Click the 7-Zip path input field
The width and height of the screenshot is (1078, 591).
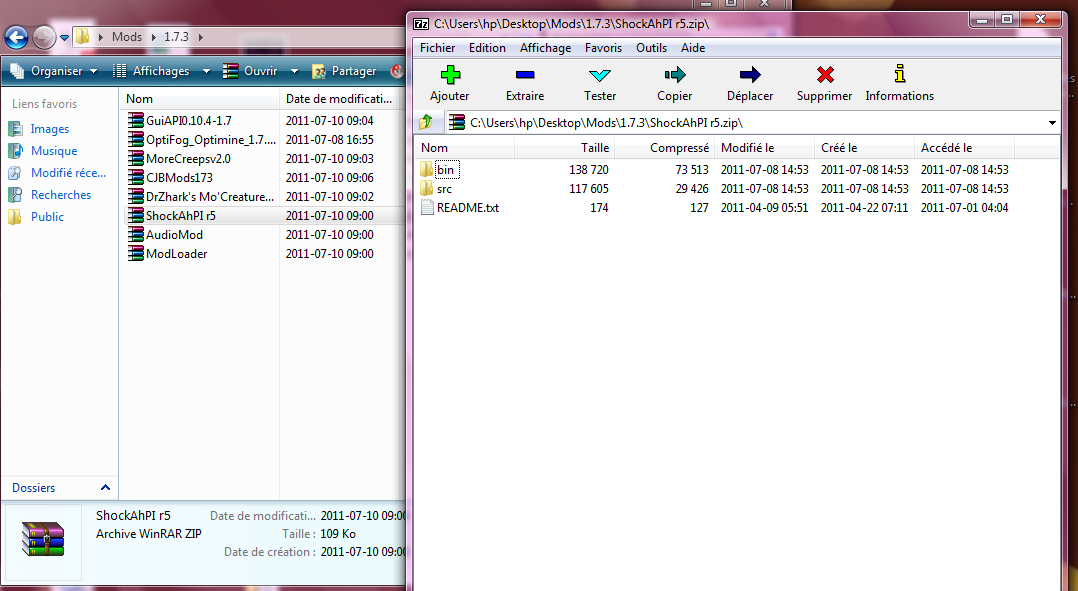pyautogui.click(x=751, y=123)
